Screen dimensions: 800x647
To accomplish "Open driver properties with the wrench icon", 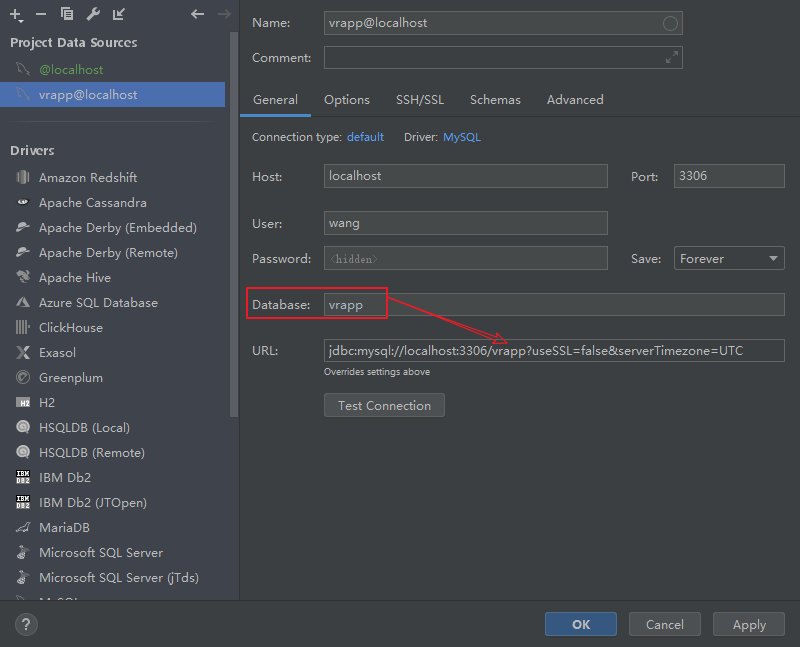I will tap(91, 14).
